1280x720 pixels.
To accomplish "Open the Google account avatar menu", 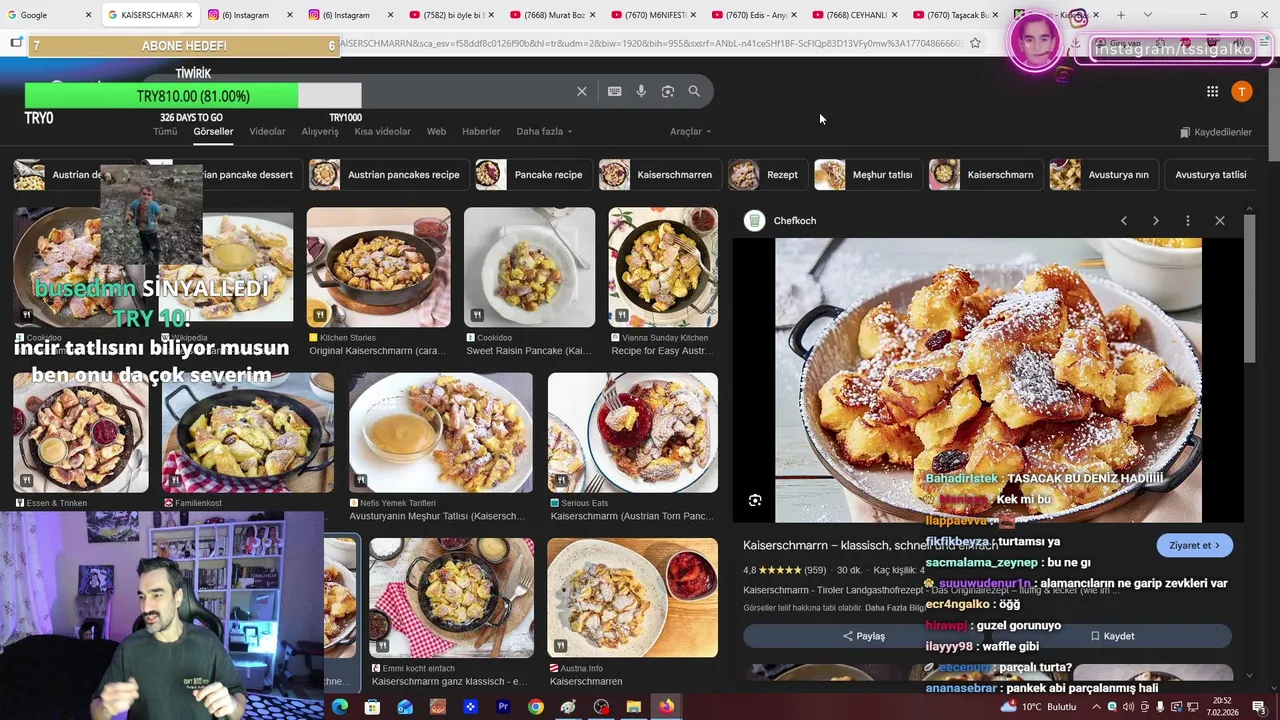I will click(x=1242, y=91).
